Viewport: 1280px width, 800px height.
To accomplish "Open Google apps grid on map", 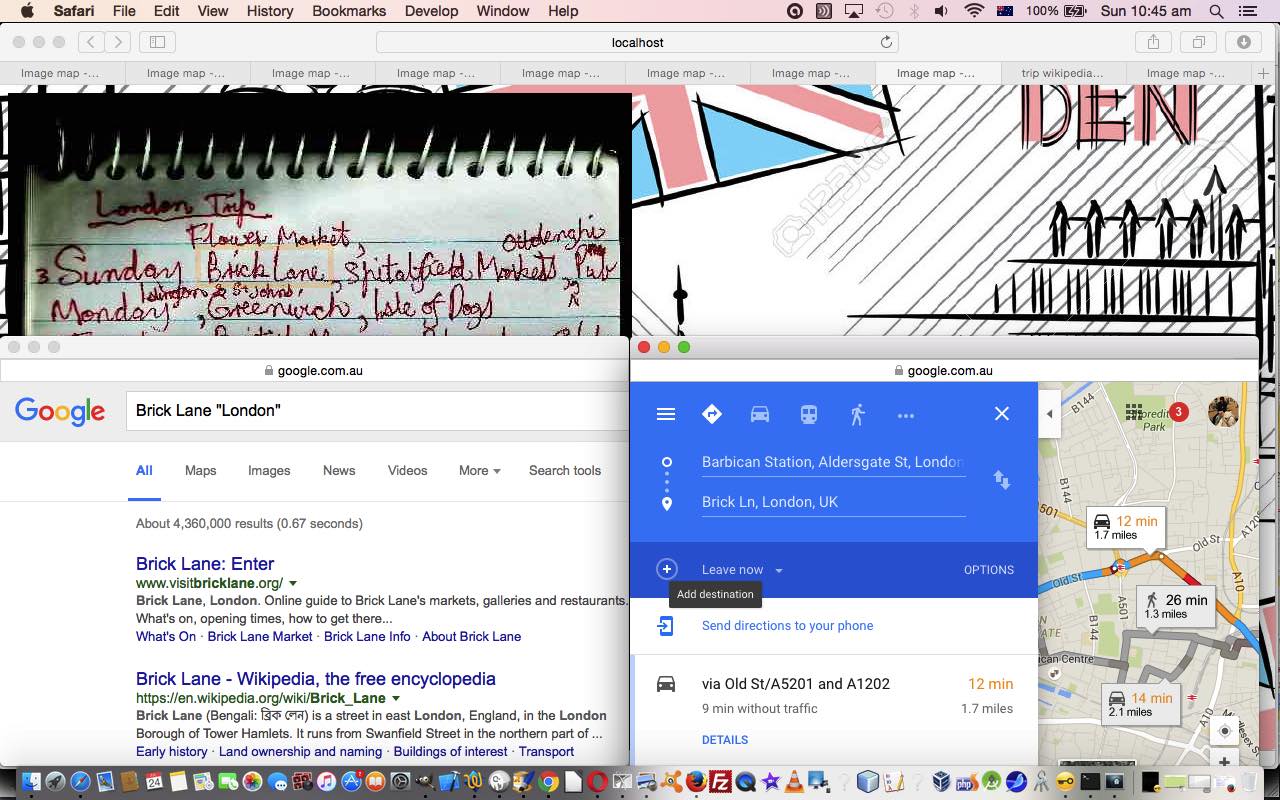I will click(x=1134, y=412).
